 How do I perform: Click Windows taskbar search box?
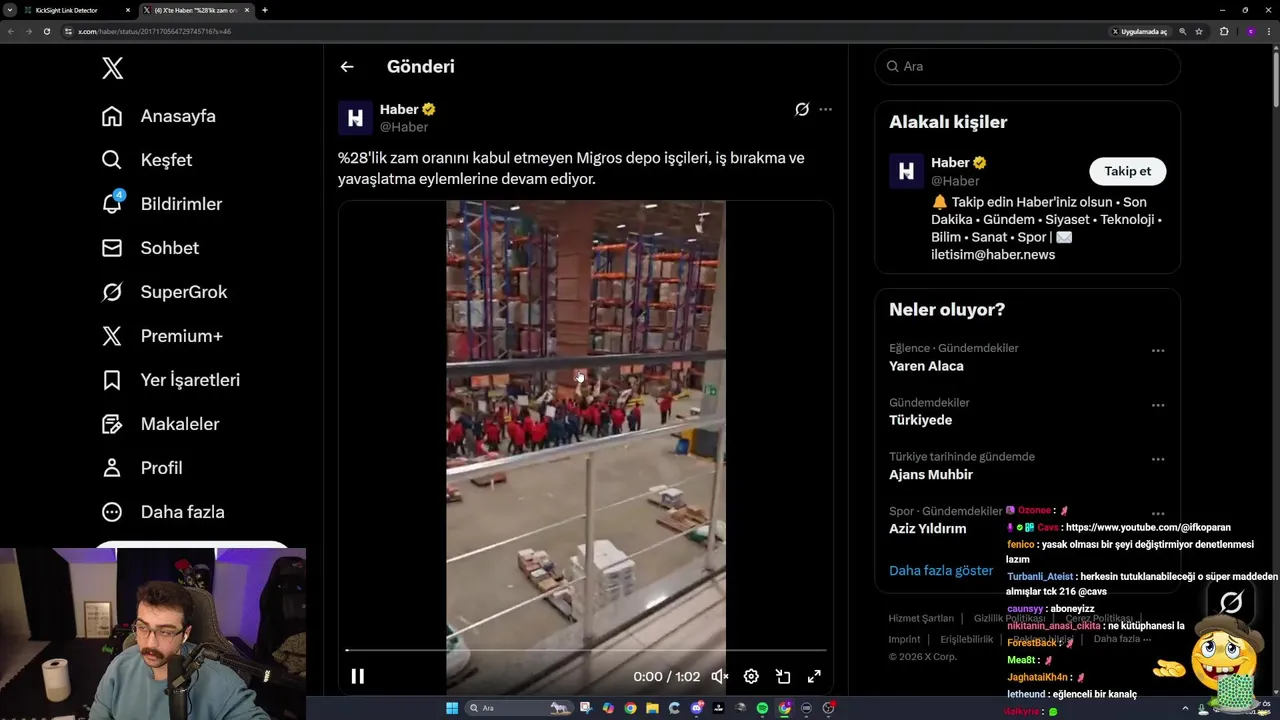coord(519,708)
